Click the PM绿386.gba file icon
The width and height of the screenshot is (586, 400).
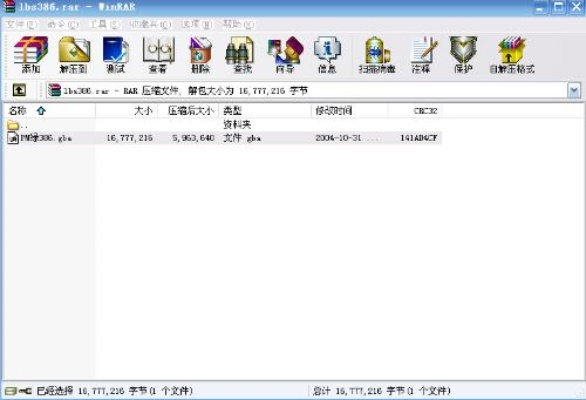tap(13, 138)
